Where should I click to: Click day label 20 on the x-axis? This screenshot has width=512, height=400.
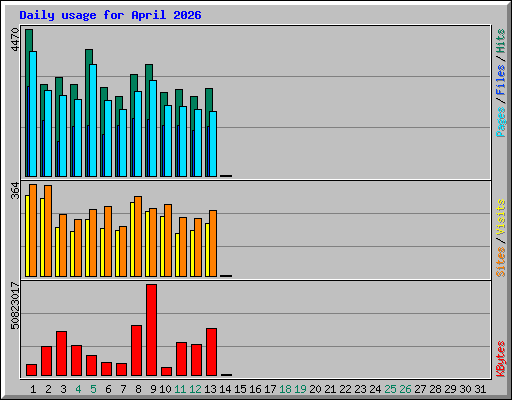(x=315, y=389)
